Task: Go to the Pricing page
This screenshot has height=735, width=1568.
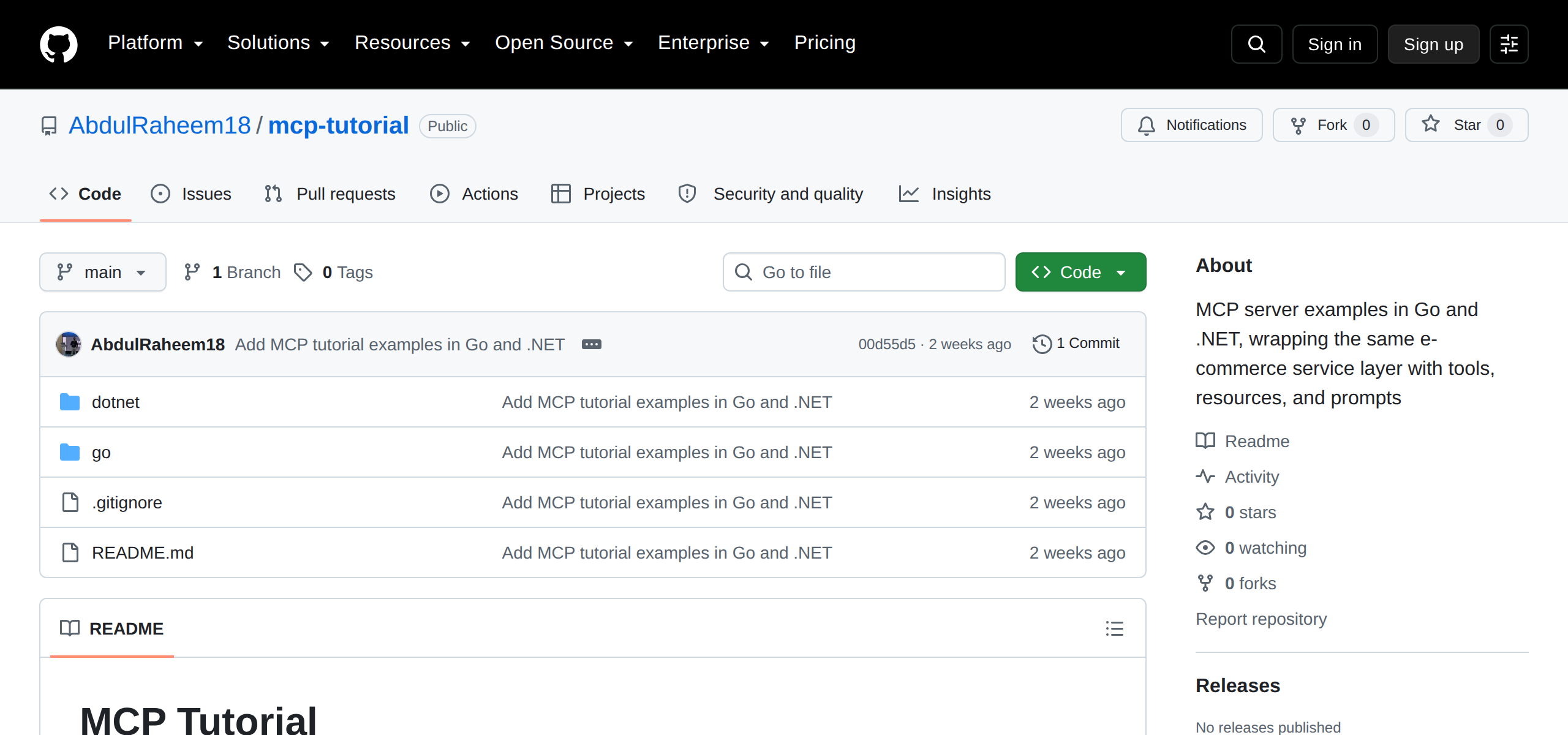Action: (x=824, y=43)
